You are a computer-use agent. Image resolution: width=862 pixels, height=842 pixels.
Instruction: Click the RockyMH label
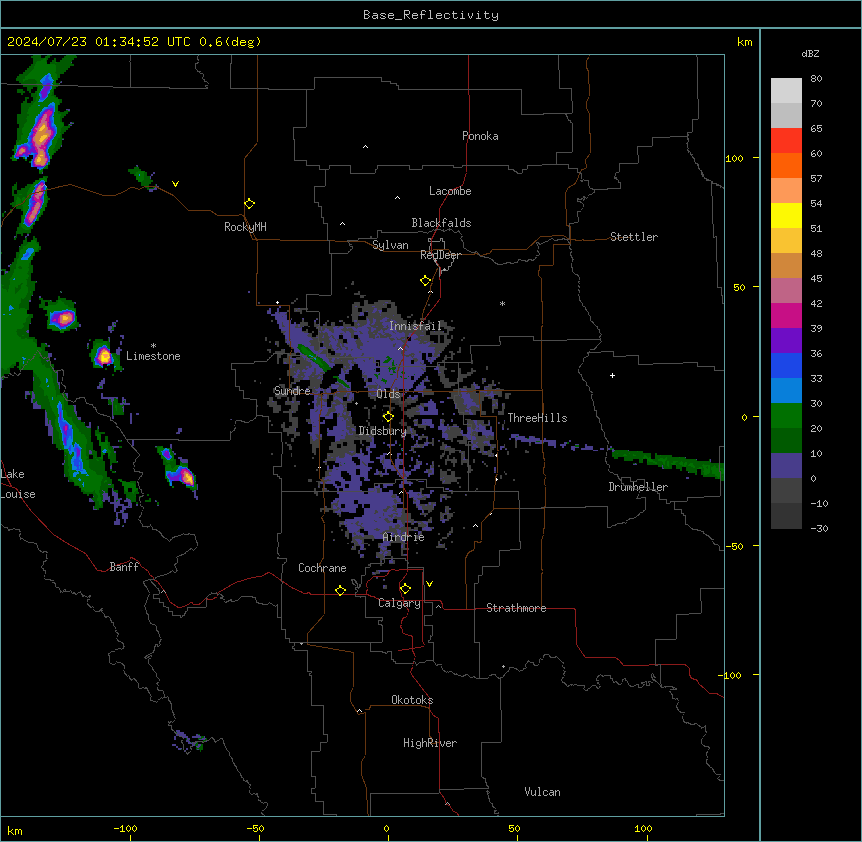coord(245,227)
